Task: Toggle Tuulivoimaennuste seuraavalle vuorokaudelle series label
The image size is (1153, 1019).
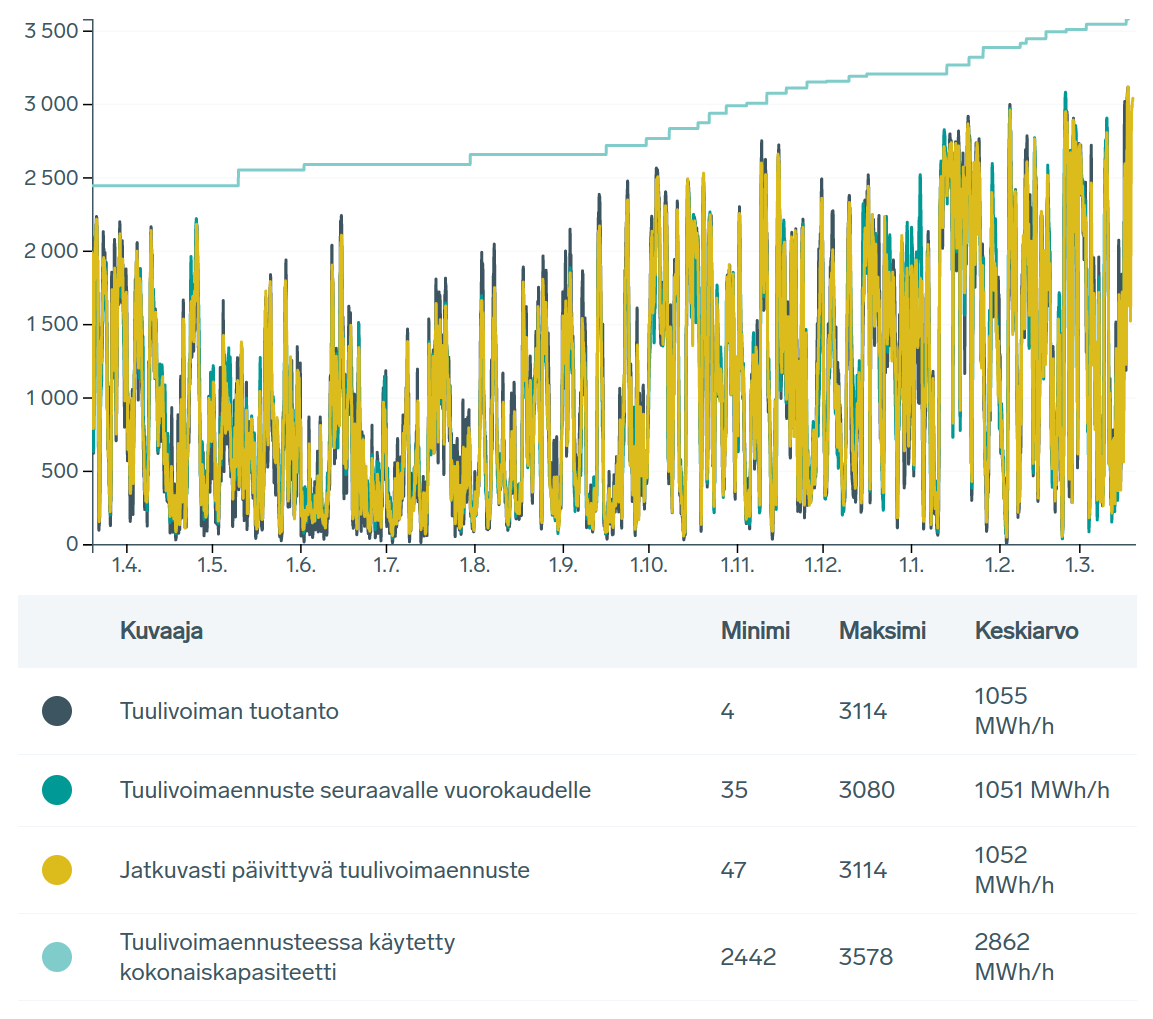Action: pos(355,790)
